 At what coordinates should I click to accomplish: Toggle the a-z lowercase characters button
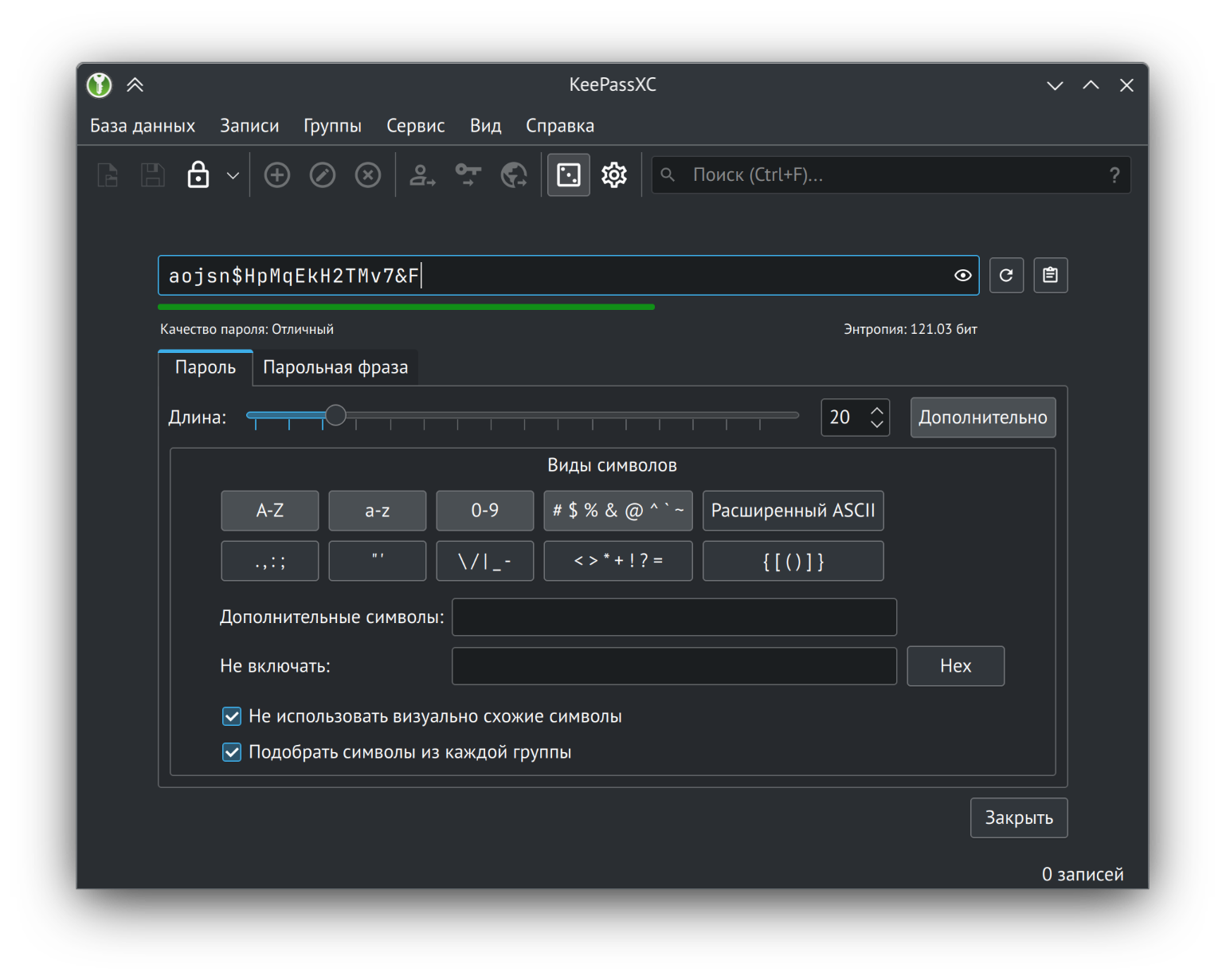378,511
